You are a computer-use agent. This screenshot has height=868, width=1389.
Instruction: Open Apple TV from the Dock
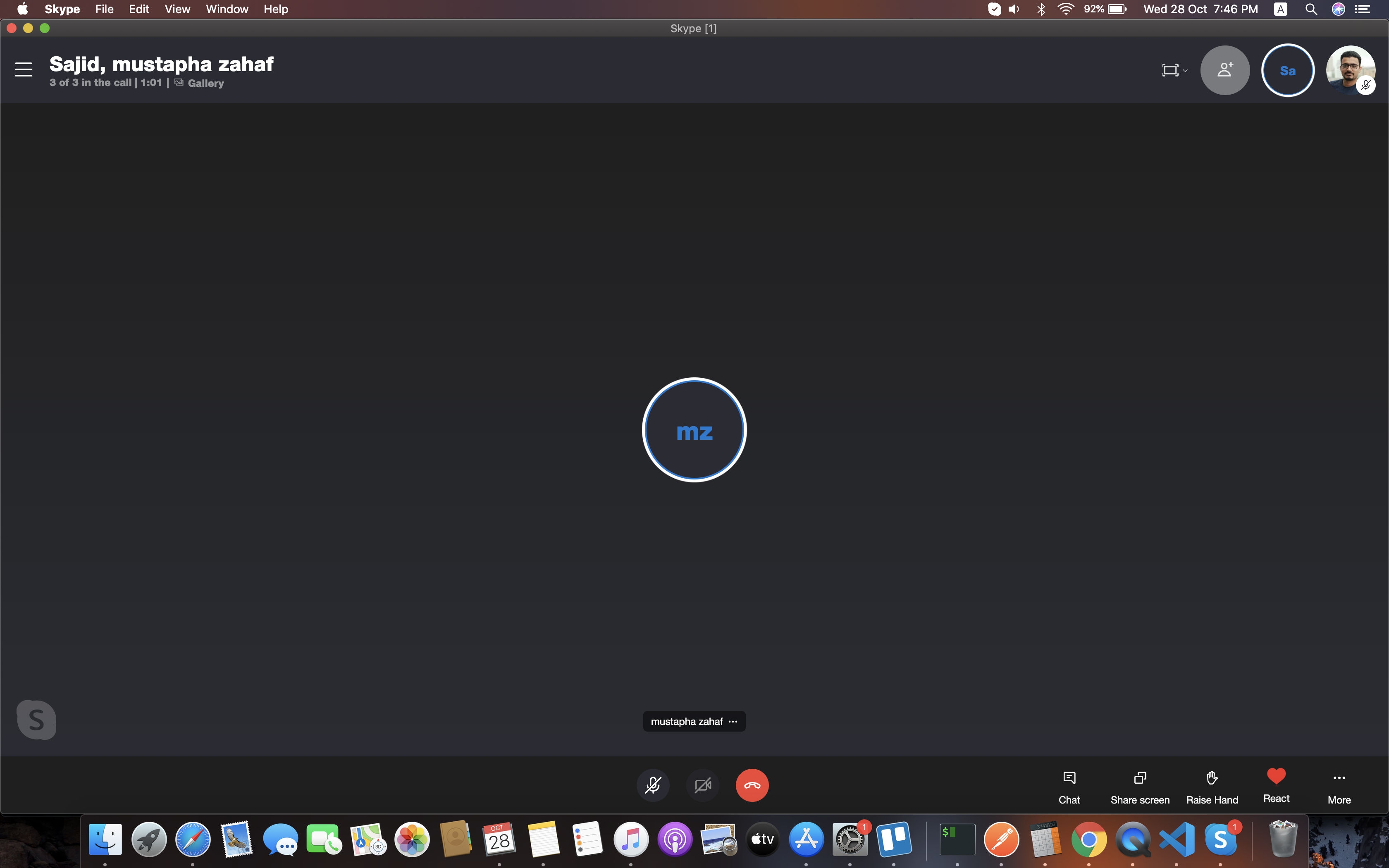coord(762,839)
